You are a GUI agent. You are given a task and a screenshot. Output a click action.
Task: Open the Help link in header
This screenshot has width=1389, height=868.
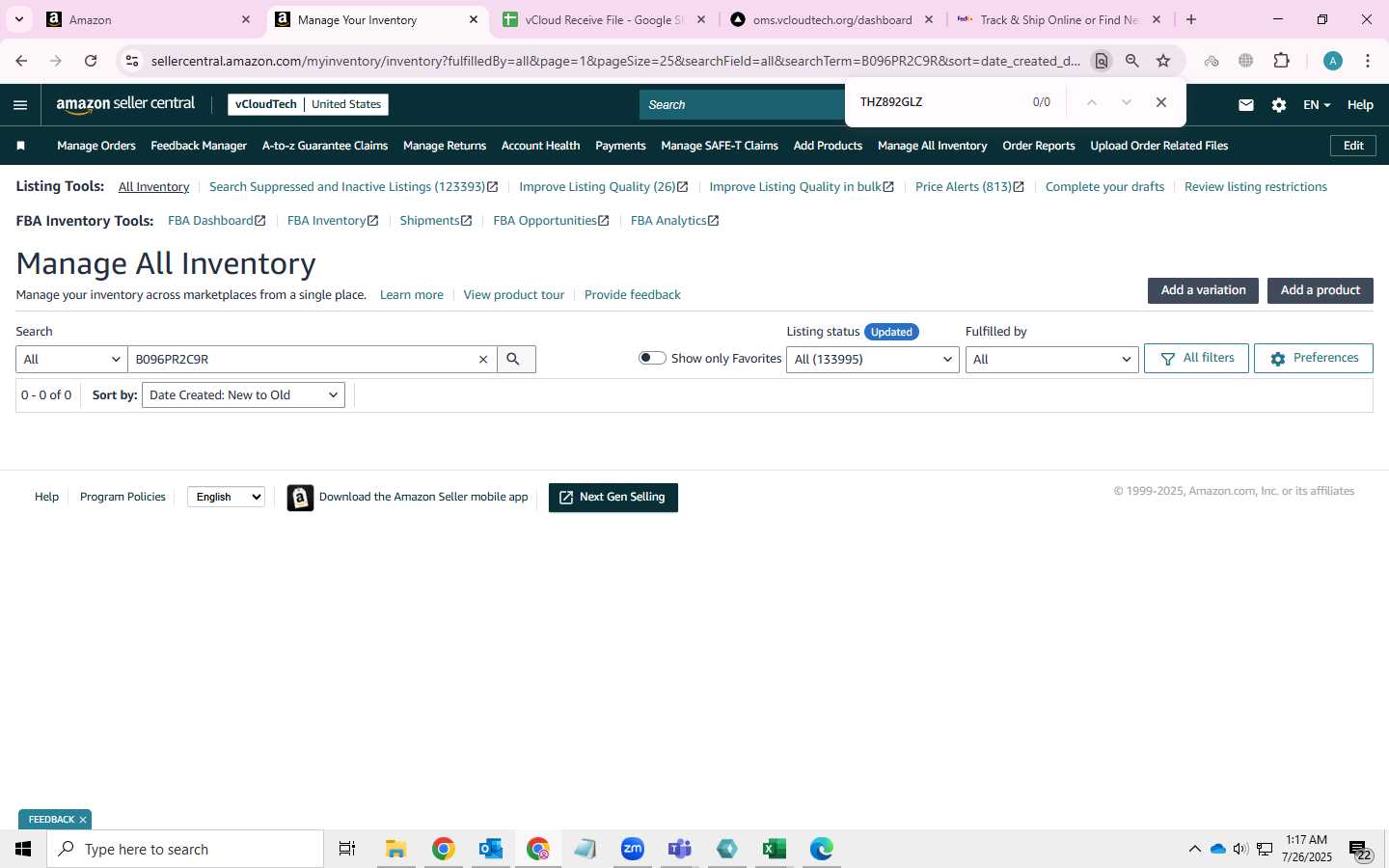click(x=1360, y=105)
